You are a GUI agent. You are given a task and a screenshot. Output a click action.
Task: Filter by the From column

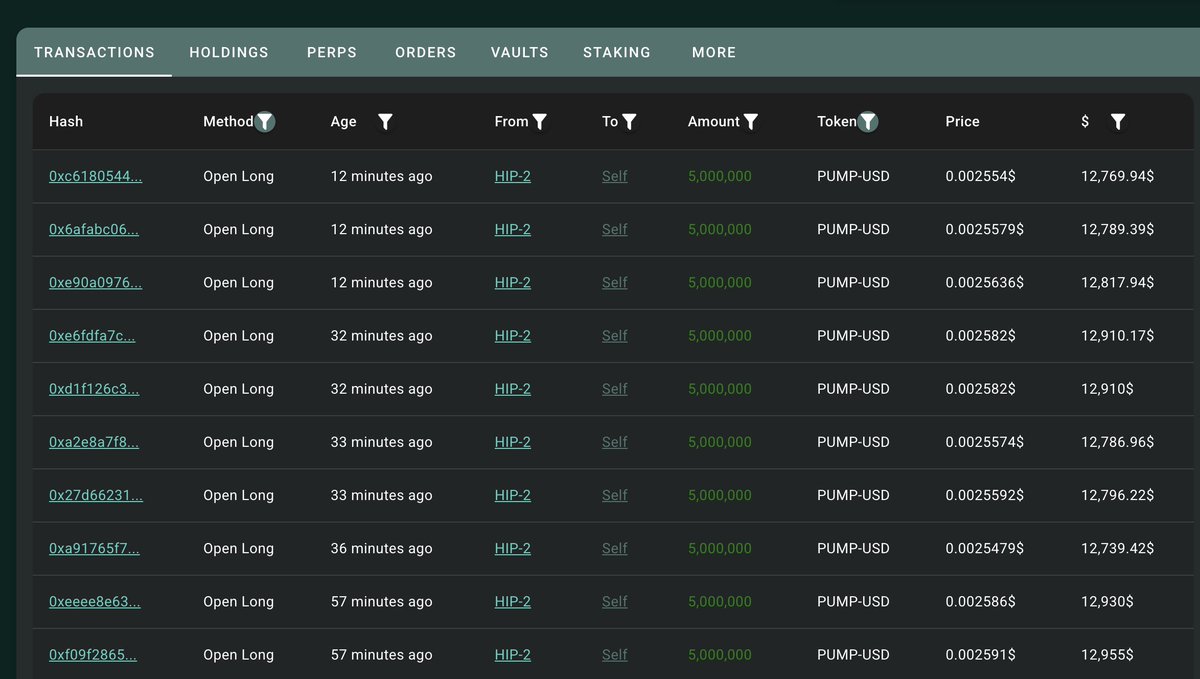coord(540,122)
